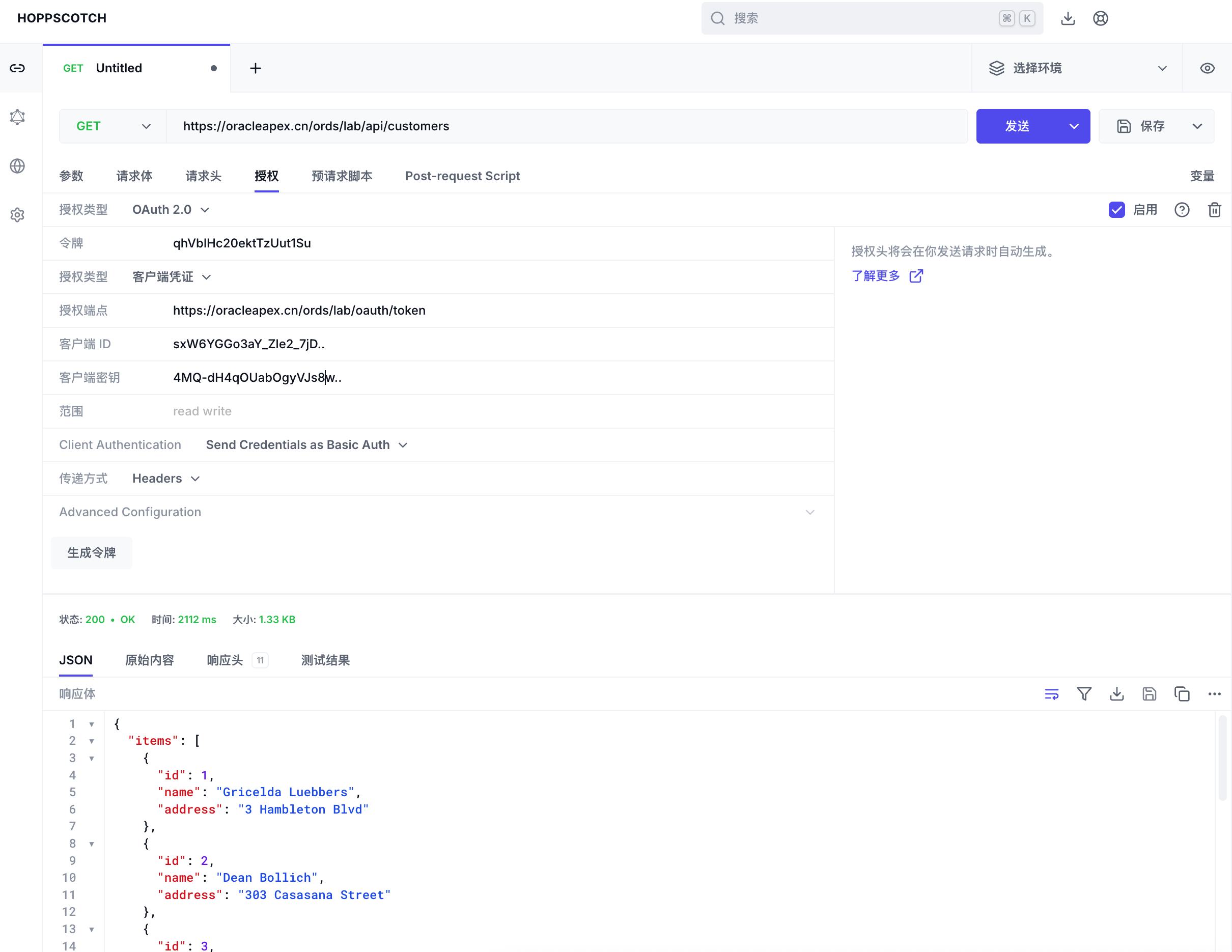Click the authorization help question icon
Screen dimensions: 1232x952
coord(1182,210)
